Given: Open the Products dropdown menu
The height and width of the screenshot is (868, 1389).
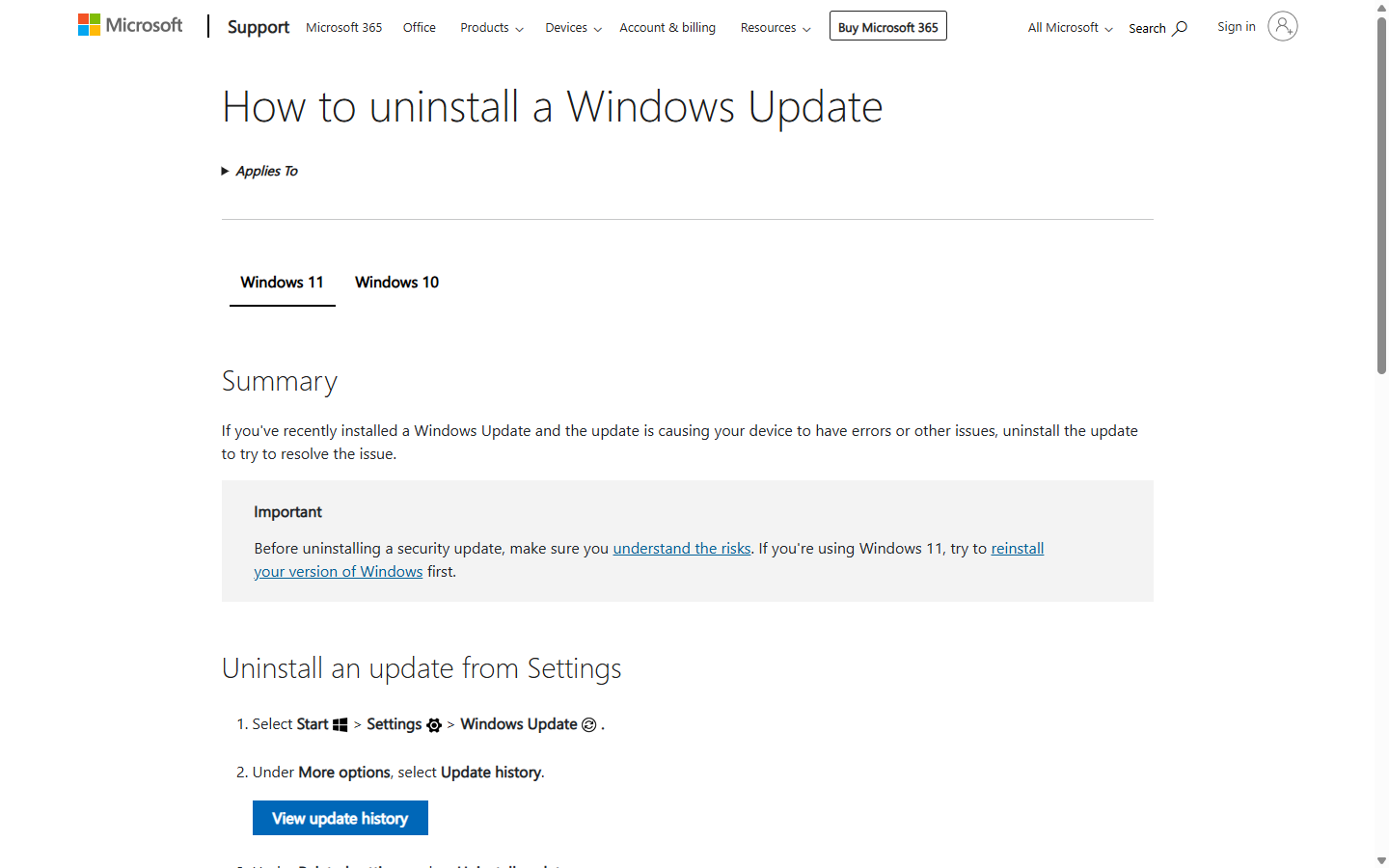Looking at the screenshot, I should (x=492, y=28).
